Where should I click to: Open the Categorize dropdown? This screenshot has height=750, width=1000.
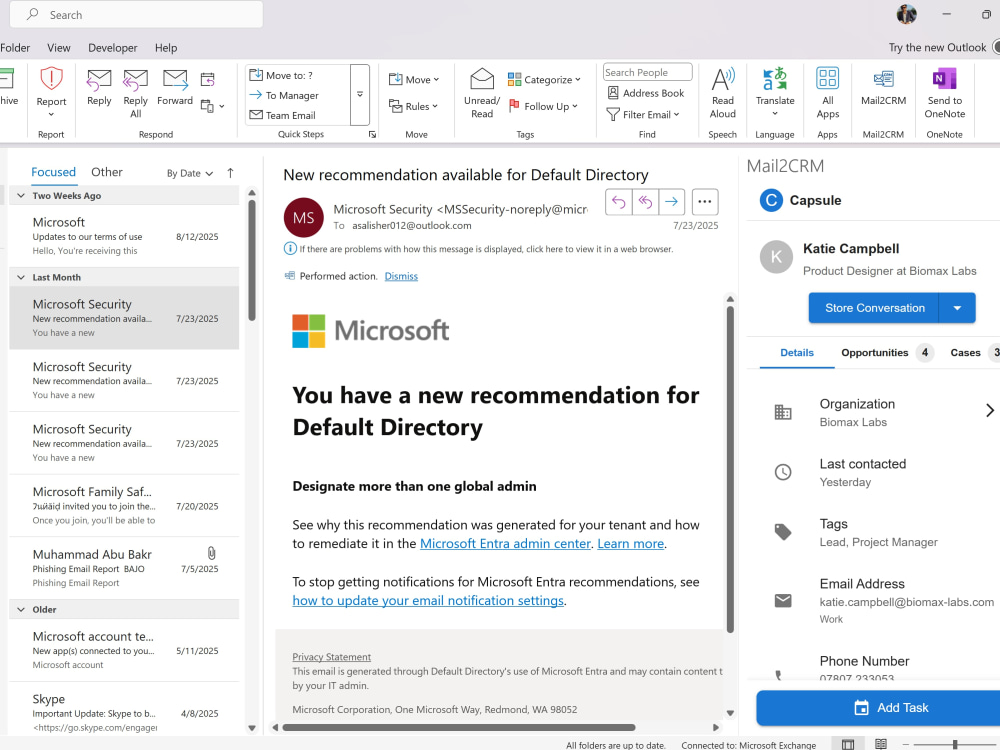pos(544,80)
